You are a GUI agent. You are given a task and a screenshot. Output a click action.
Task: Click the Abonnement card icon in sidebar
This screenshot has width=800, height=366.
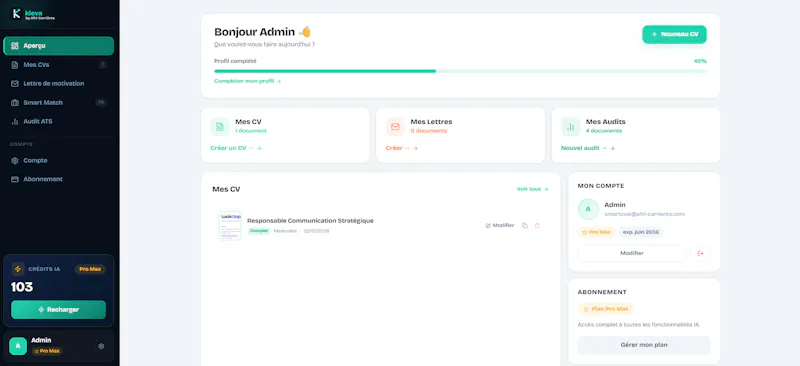[x=15, y=179]
